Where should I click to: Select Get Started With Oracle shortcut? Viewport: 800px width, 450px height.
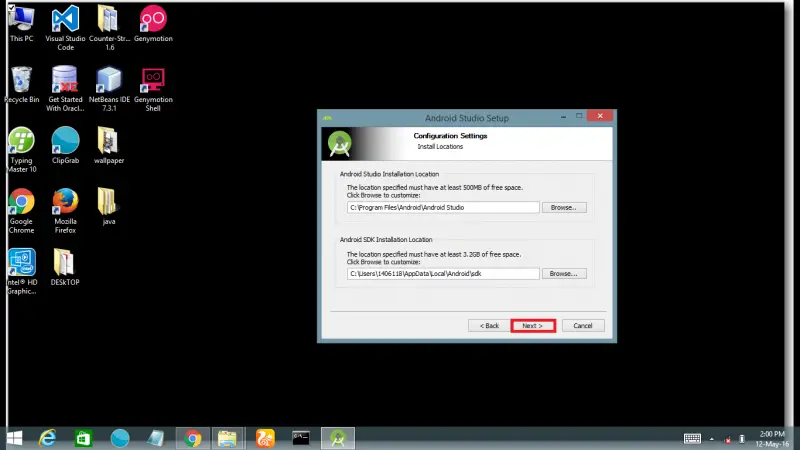(x=65, y=89)
